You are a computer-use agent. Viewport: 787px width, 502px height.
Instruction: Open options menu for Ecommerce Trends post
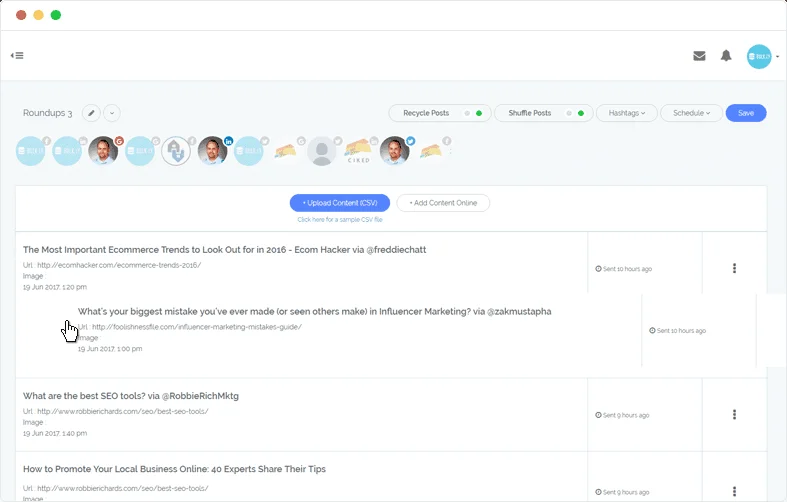tap(734, 268)
